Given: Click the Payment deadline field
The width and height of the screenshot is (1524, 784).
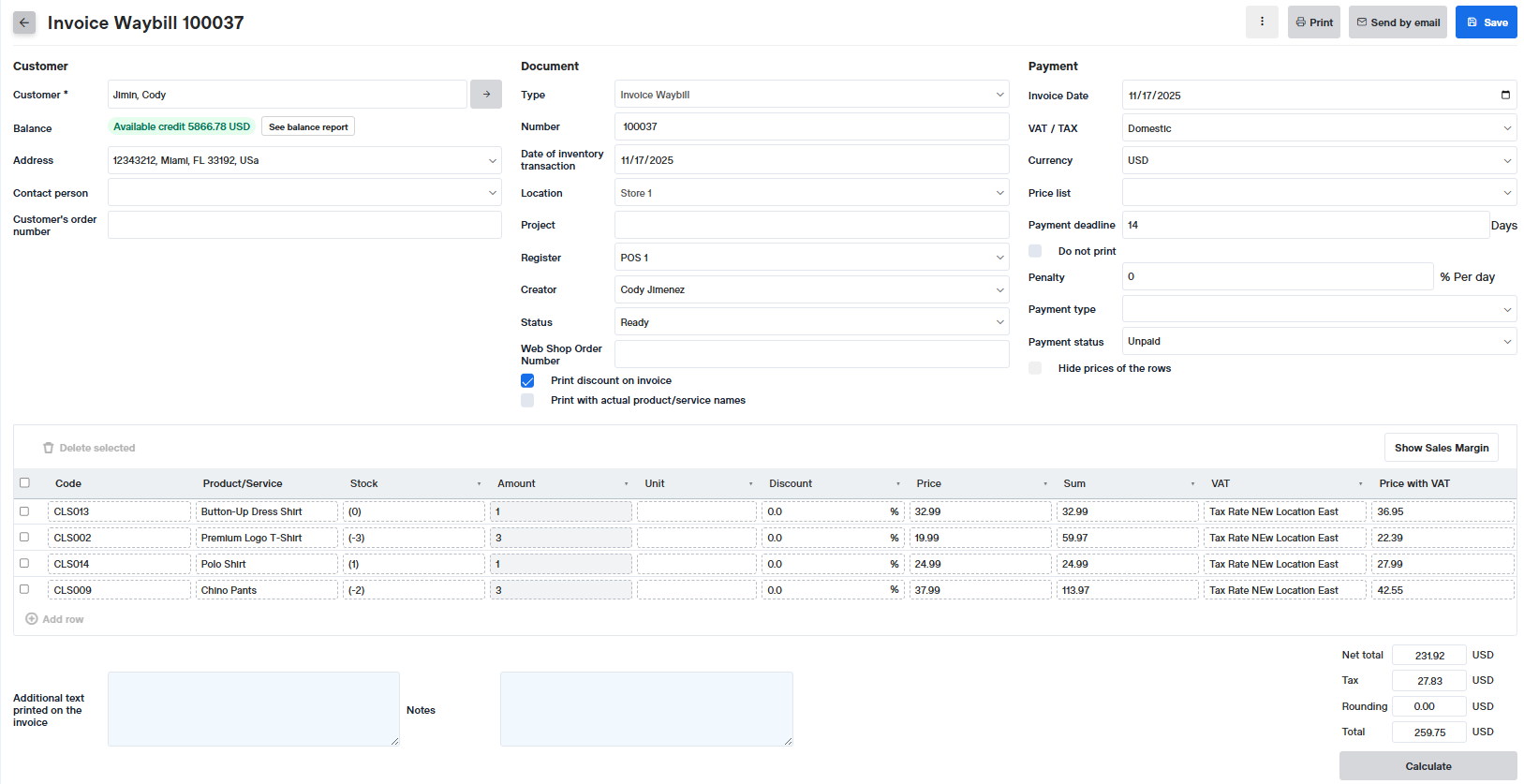Looking at the screenshot, I should coord(1305,225).
